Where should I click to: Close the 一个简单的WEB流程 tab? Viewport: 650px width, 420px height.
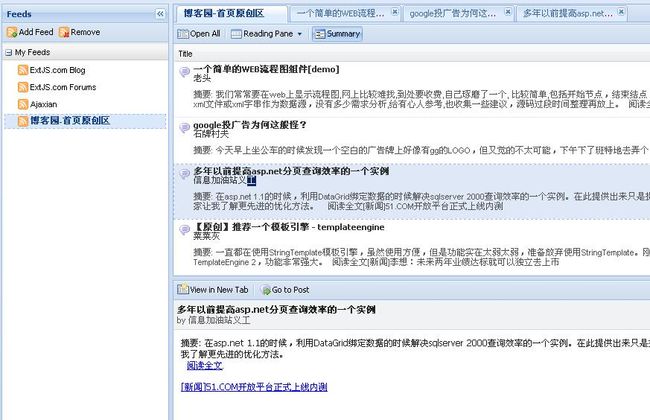point(395,12)
